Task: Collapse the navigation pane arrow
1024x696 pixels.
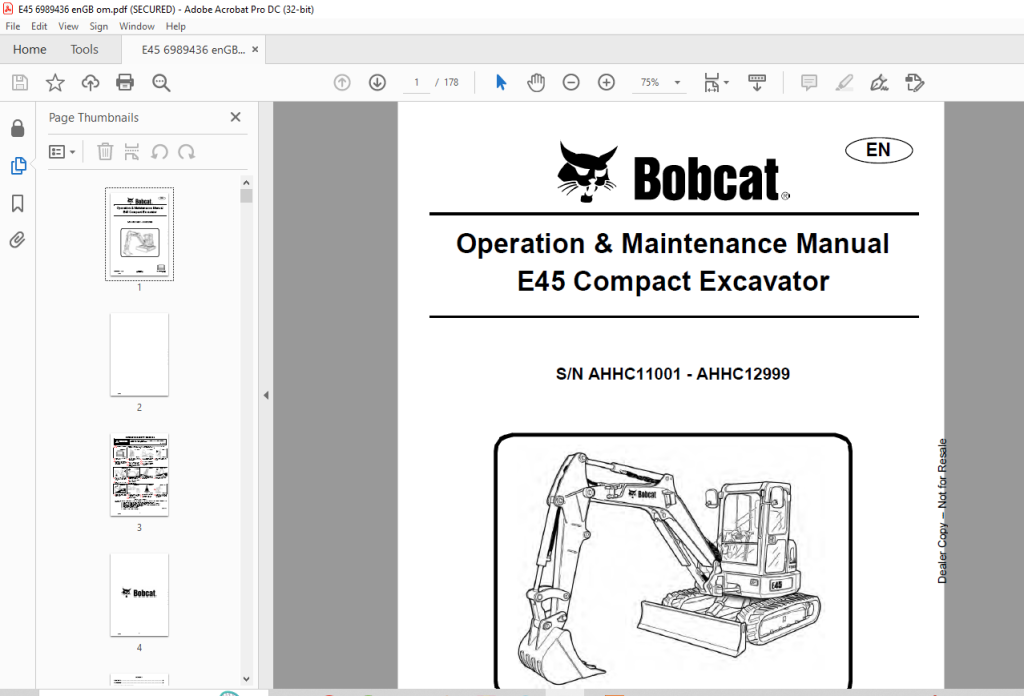Action: 266,395
